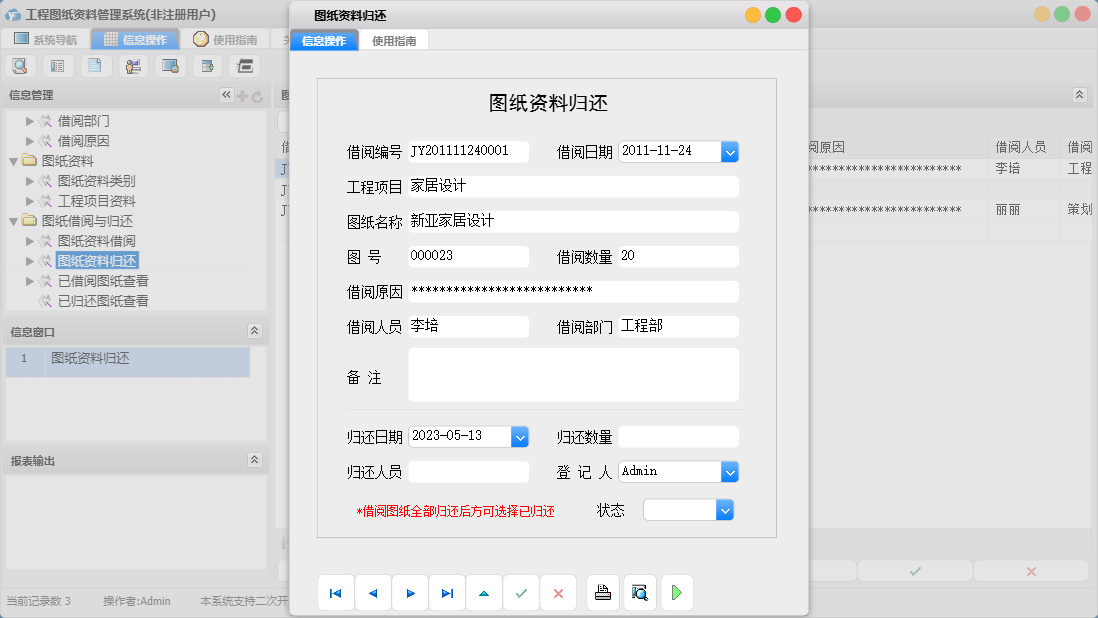The height and width of the screenshot is (618, 1098).
Task: Open print preview in the dialog toolbar
Action: (639, 592)
